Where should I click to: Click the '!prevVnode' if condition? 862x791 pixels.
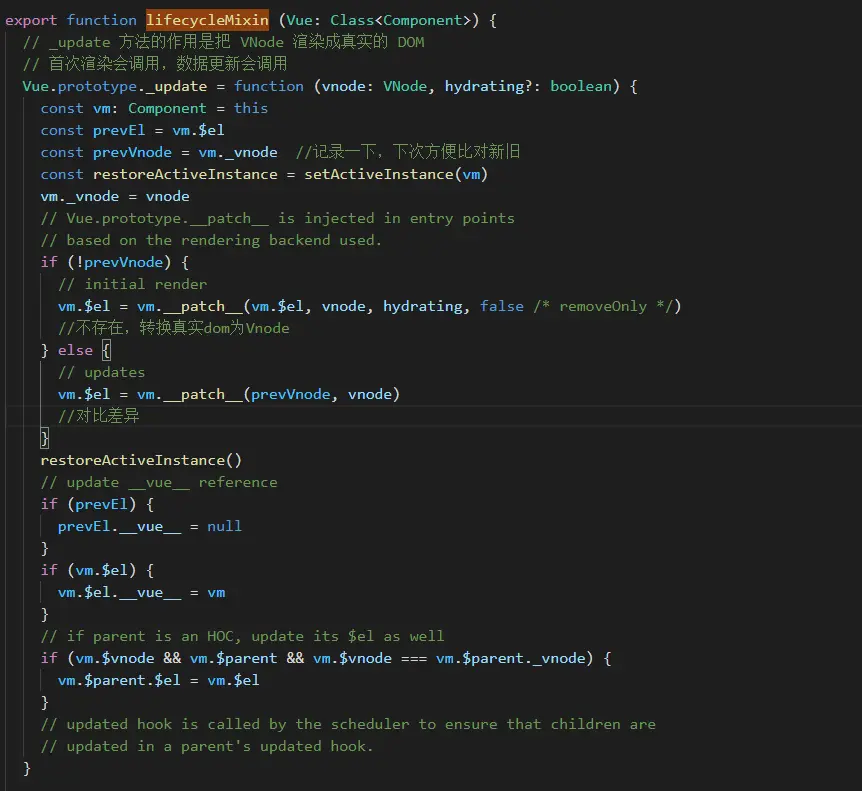[119, 262]
